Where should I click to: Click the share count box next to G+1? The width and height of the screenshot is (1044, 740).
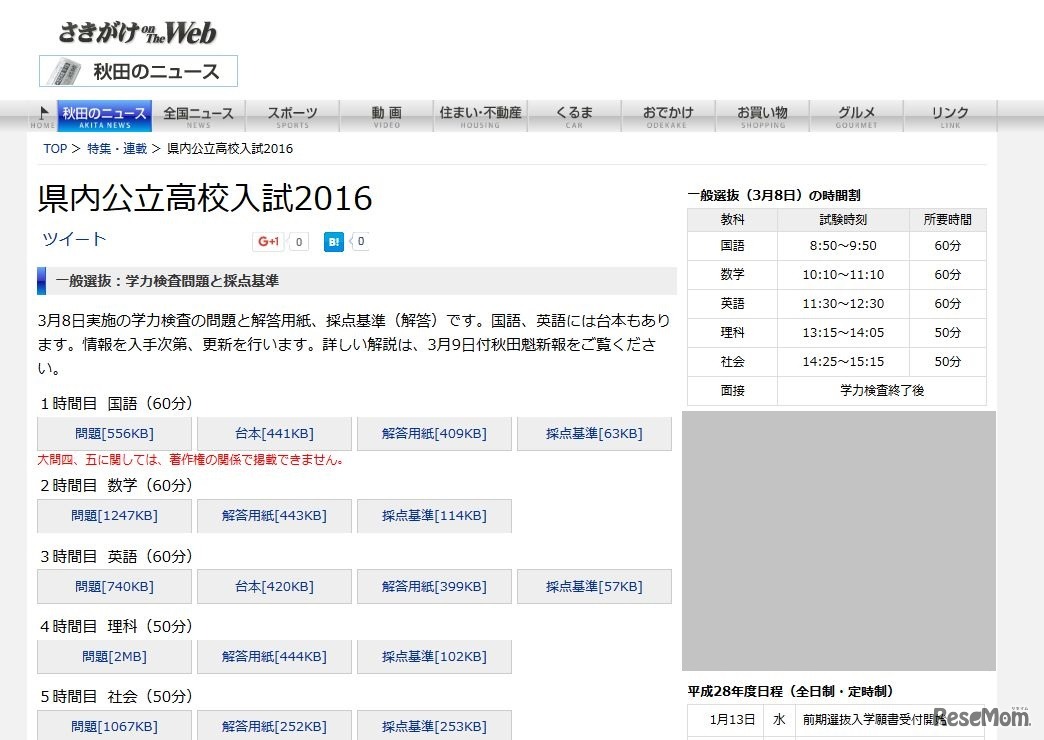tap(297, 241)
